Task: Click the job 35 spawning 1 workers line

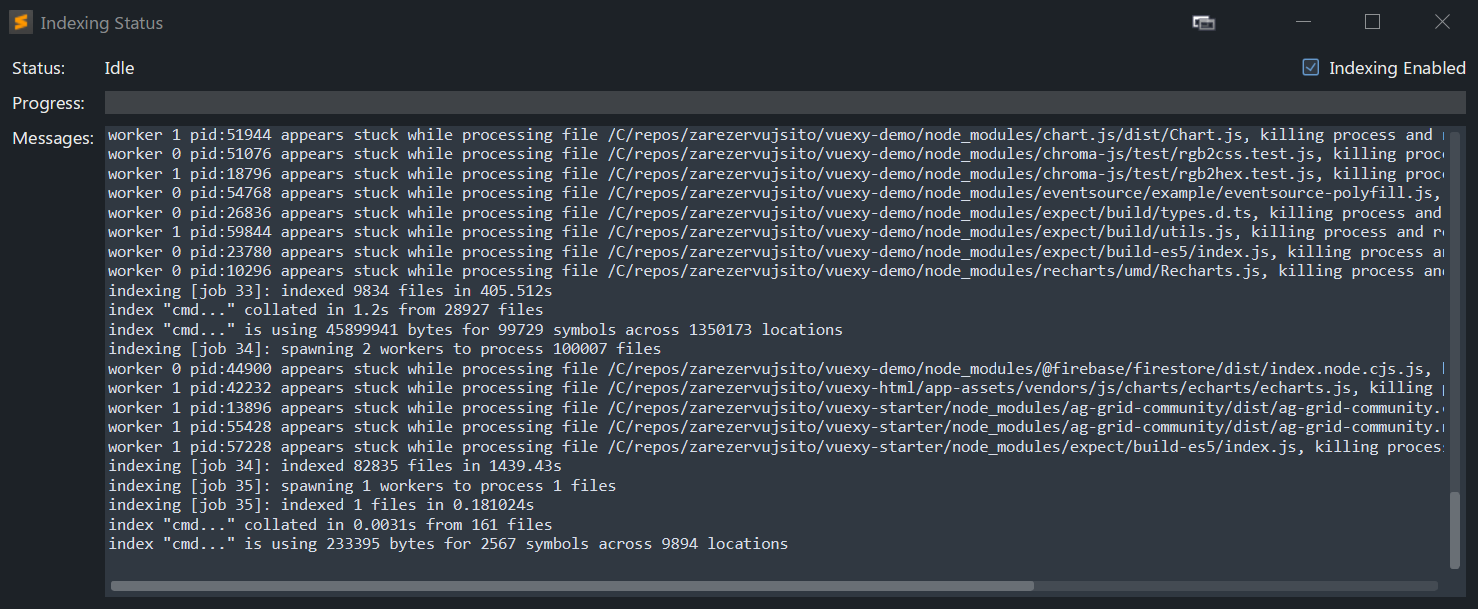Action: pos(361,486)
